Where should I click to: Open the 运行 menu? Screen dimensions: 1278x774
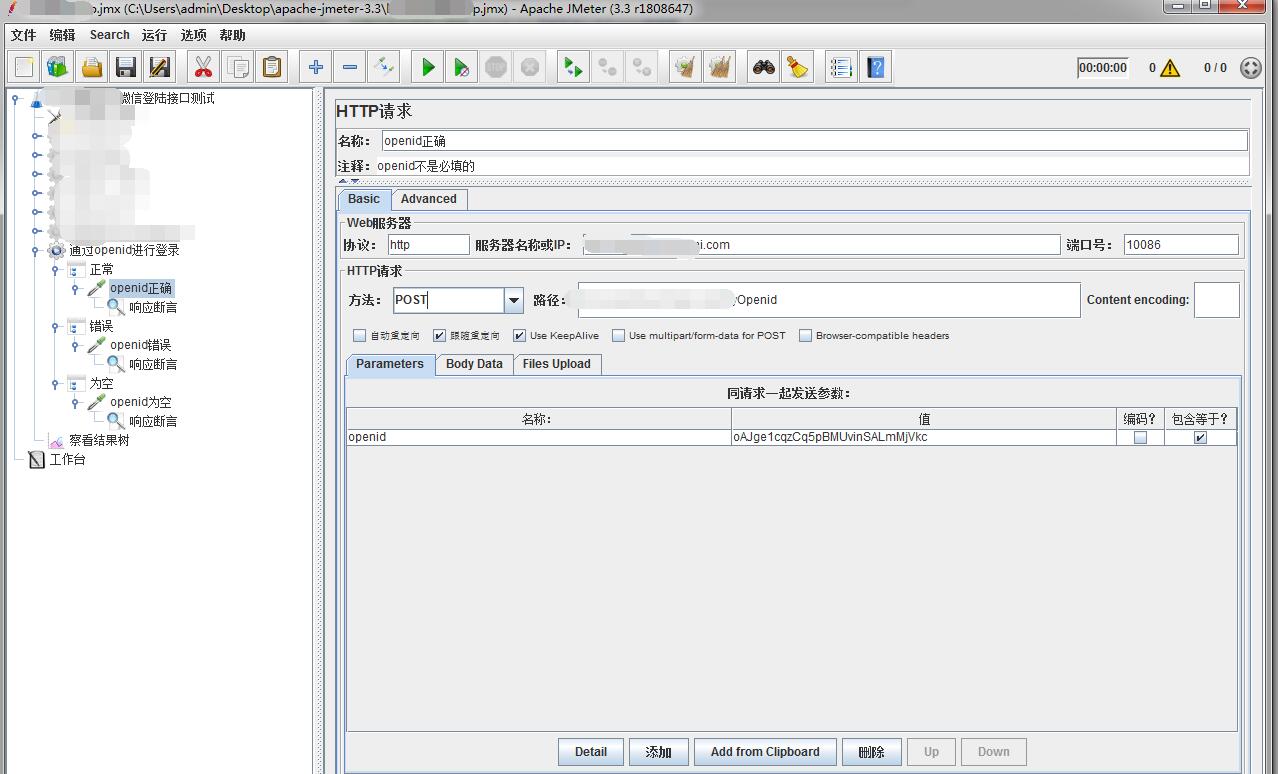coord(155,35)
